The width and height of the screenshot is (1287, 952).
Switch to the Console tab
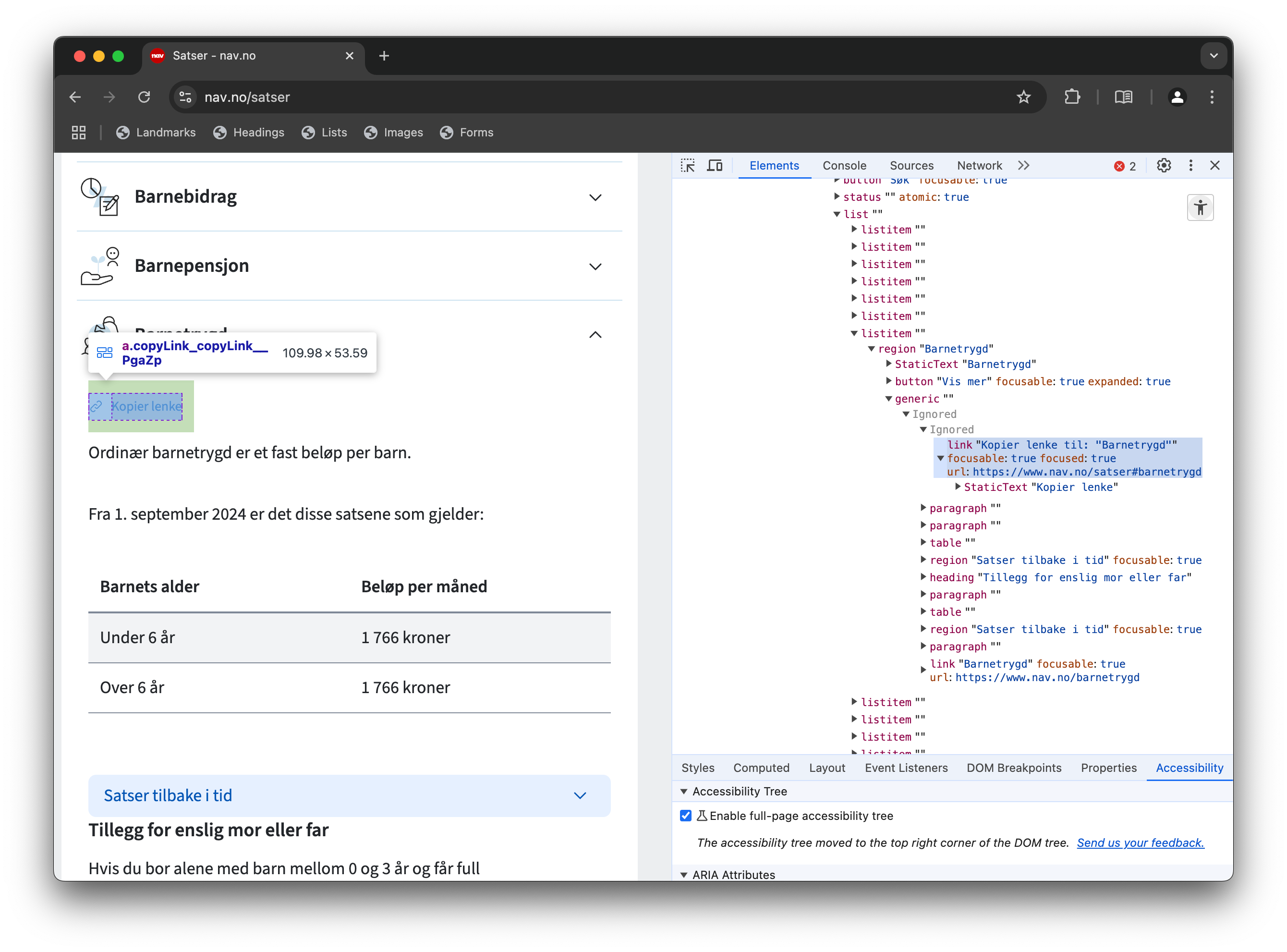click(x=844, y=166)
